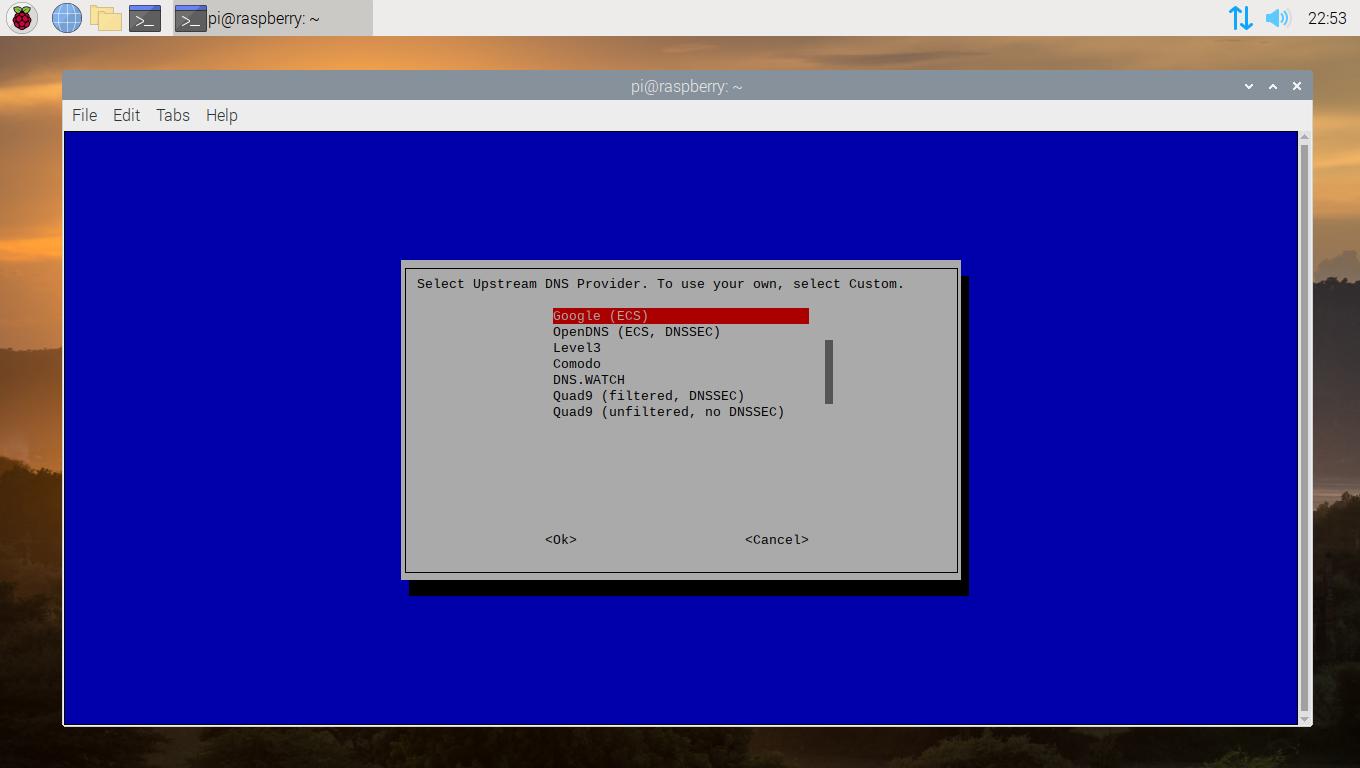Click the clock showing 22:53
This screenshot has height=768, width=1360.
click(1326, 18)
